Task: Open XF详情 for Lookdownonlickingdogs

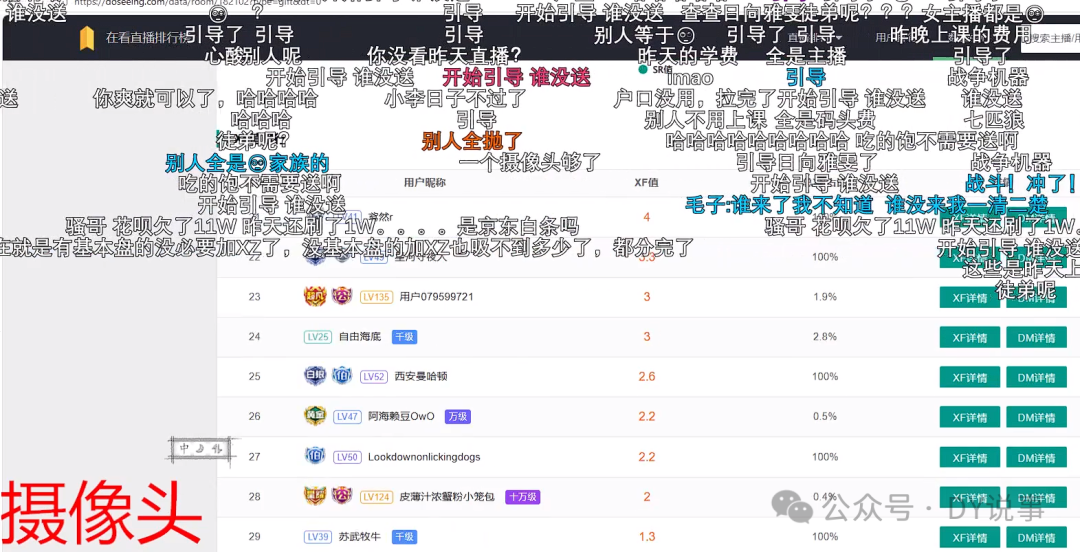Action: tap(970, 458)
